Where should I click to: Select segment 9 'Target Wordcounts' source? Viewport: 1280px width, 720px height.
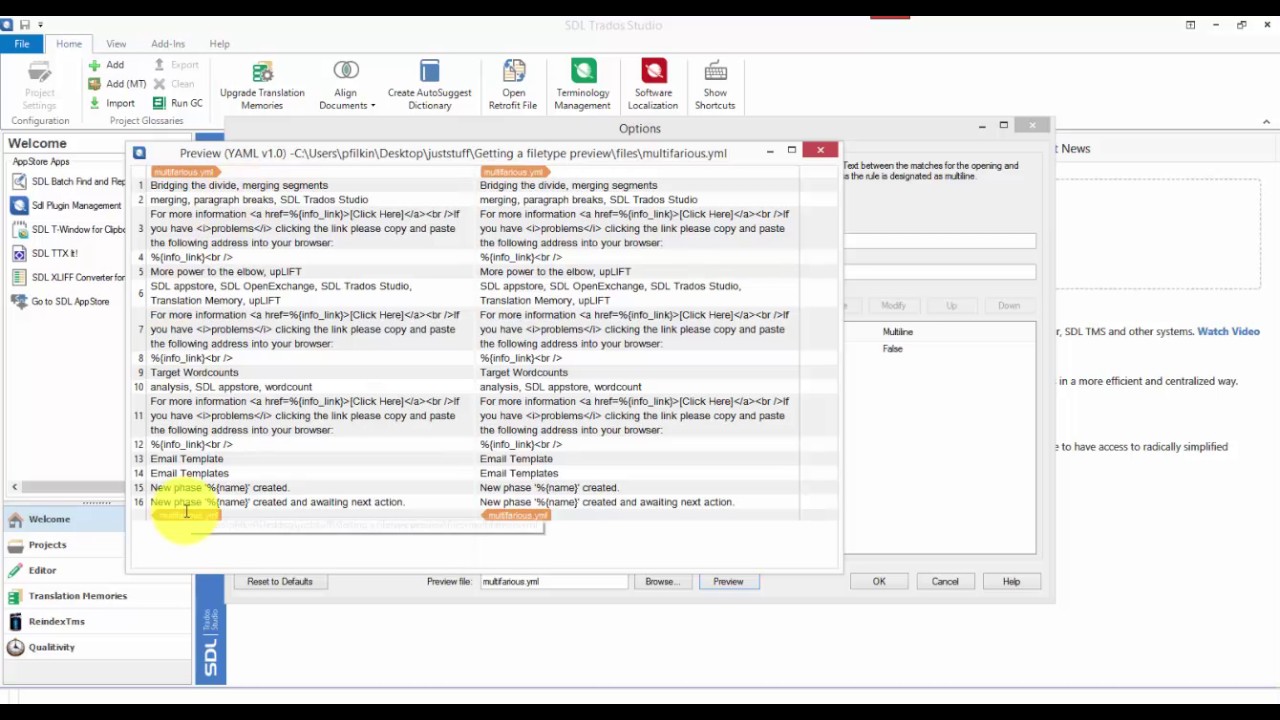194,373
